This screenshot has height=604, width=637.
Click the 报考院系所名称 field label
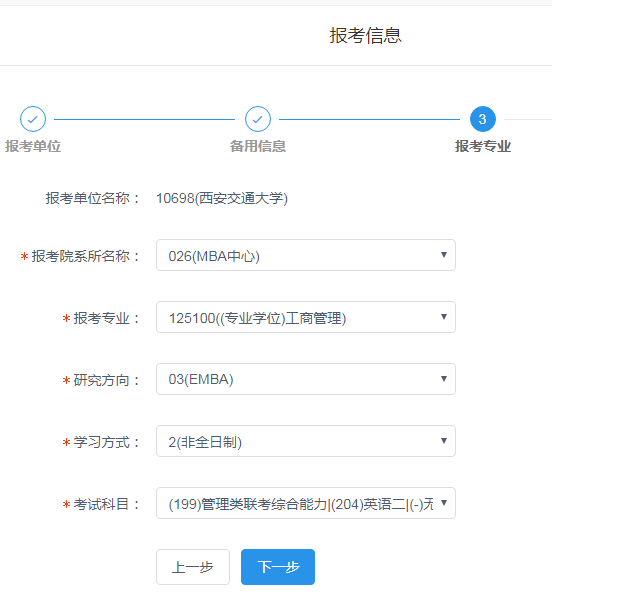[x=86, y=257]
